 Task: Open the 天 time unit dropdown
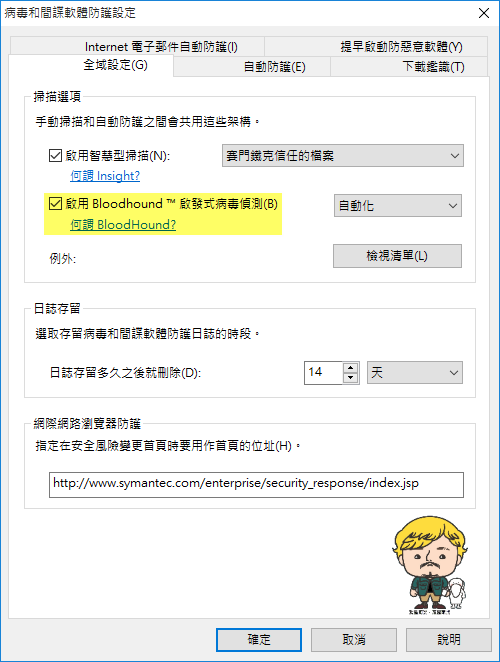pyautogui.click(x=415, y=372)
